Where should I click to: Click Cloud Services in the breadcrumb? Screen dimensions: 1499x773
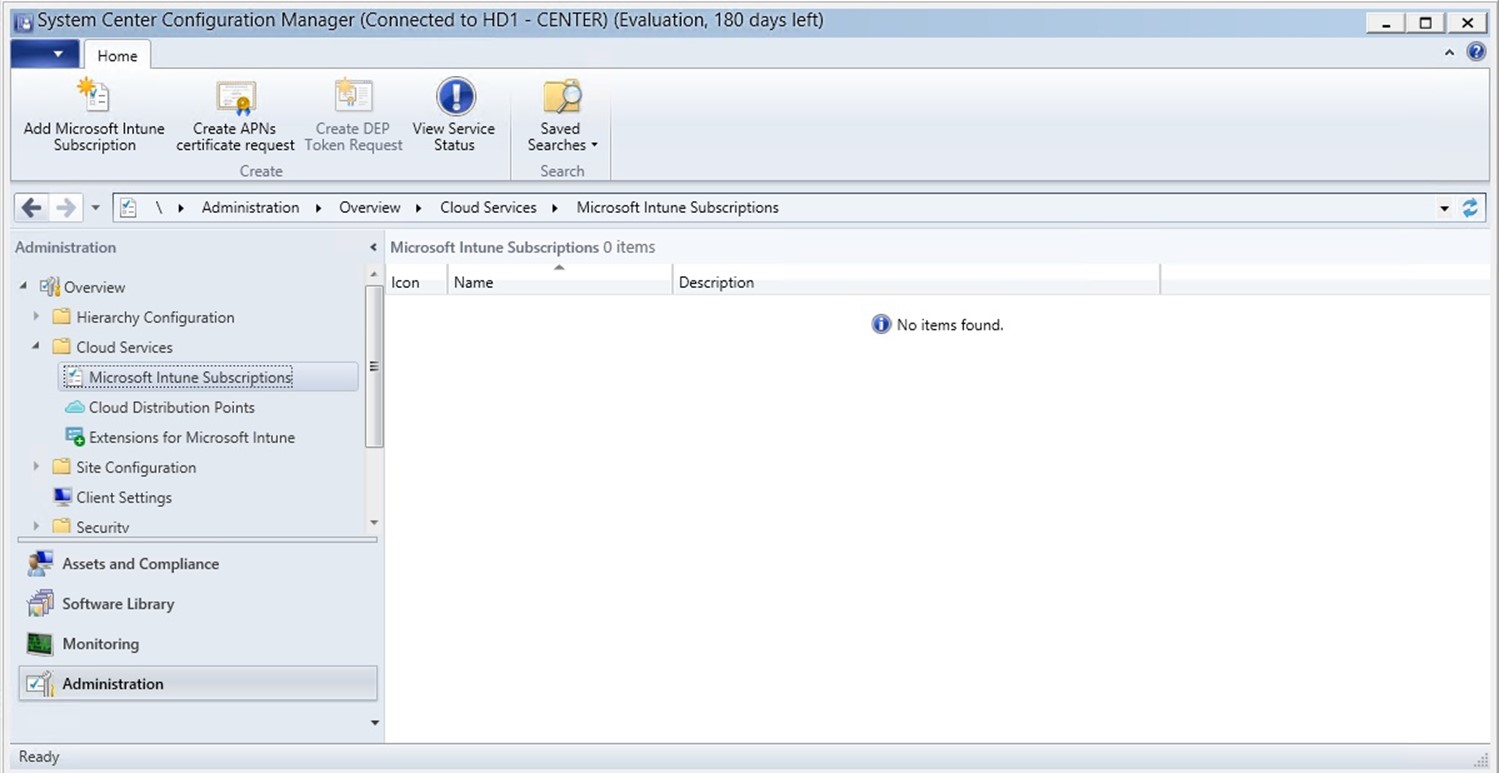point(488,207)
